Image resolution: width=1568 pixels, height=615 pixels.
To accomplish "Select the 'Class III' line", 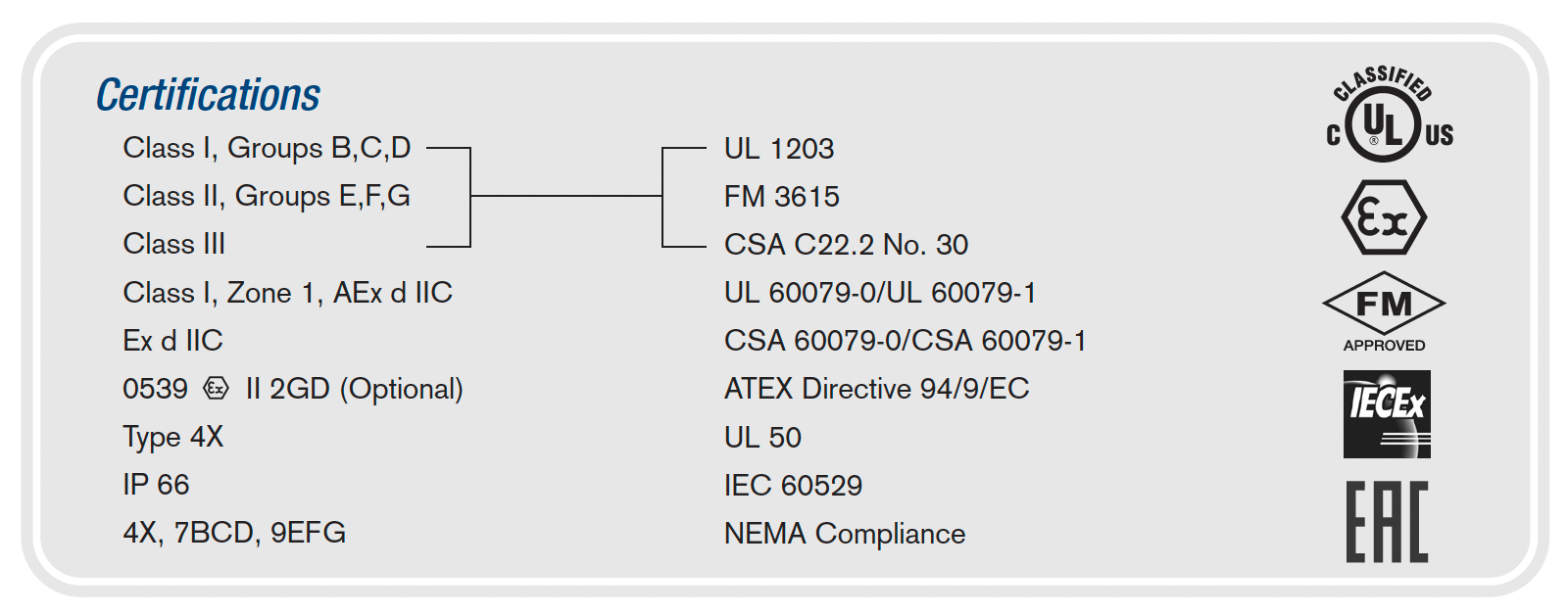I will [174, 244].
